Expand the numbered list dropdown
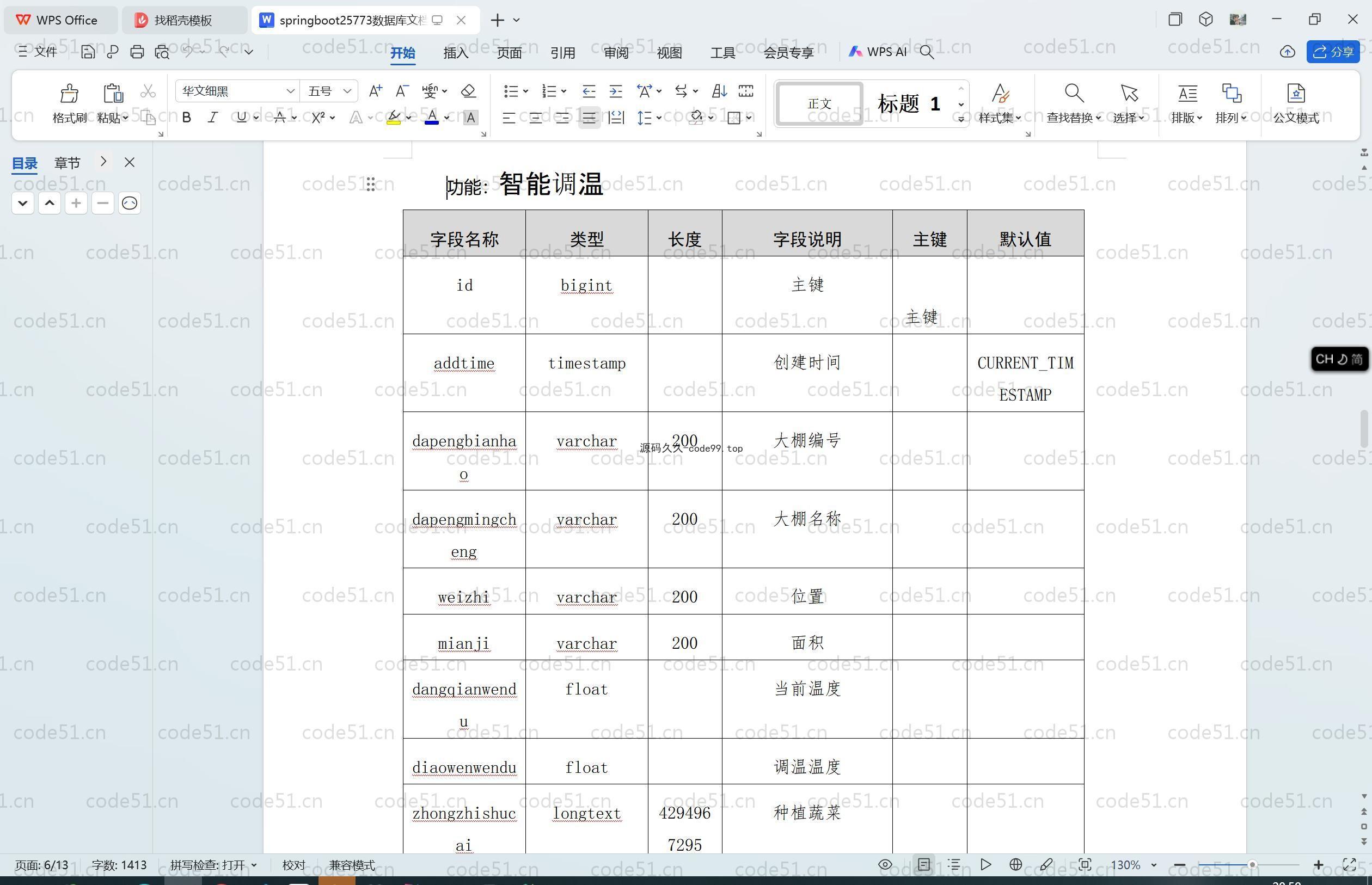This screenshot has width=1372, height=885. [x=564, y=91]
